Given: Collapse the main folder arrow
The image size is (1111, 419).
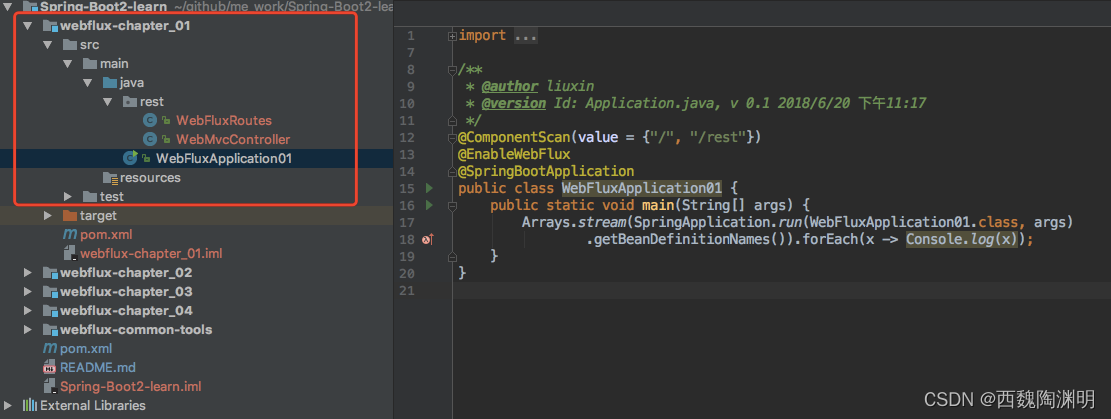Looking at the screenshot, I should point(68,64).
